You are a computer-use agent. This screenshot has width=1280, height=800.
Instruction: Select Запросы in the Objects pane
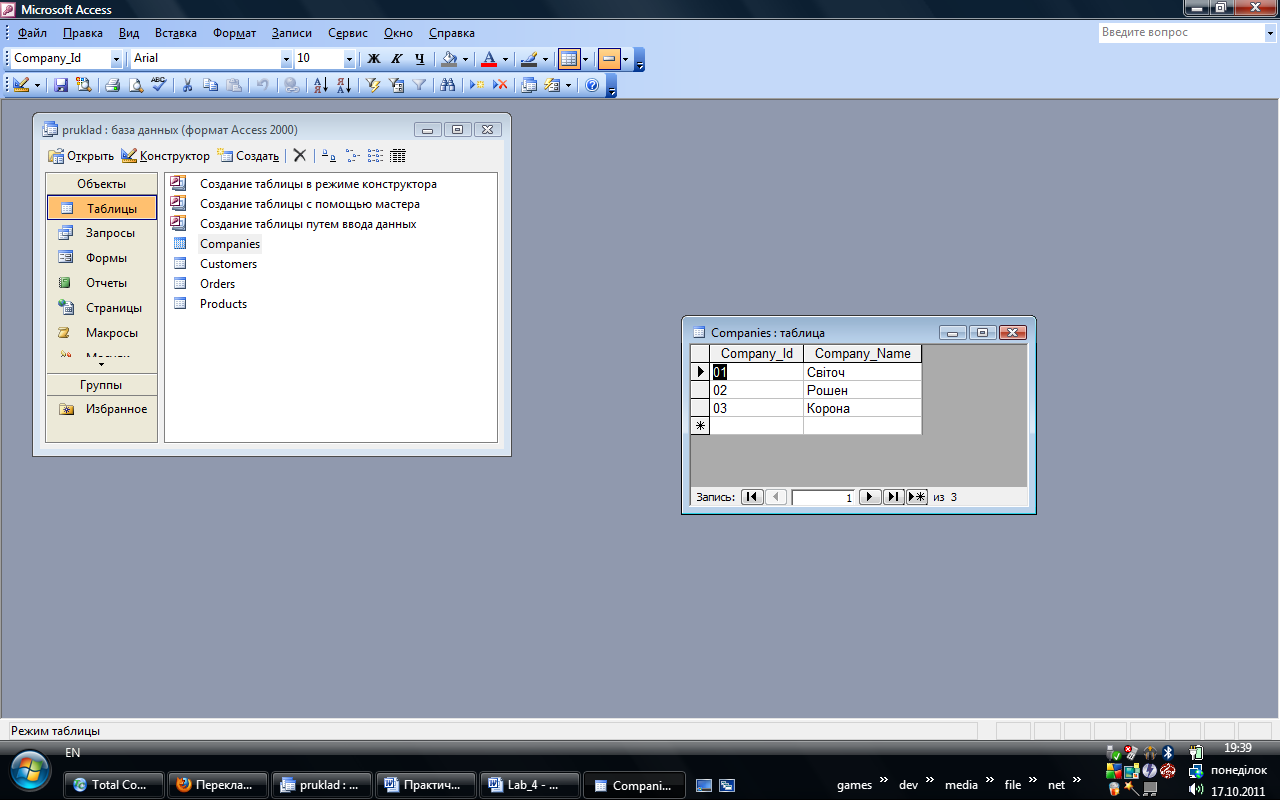tap(101, 233)
